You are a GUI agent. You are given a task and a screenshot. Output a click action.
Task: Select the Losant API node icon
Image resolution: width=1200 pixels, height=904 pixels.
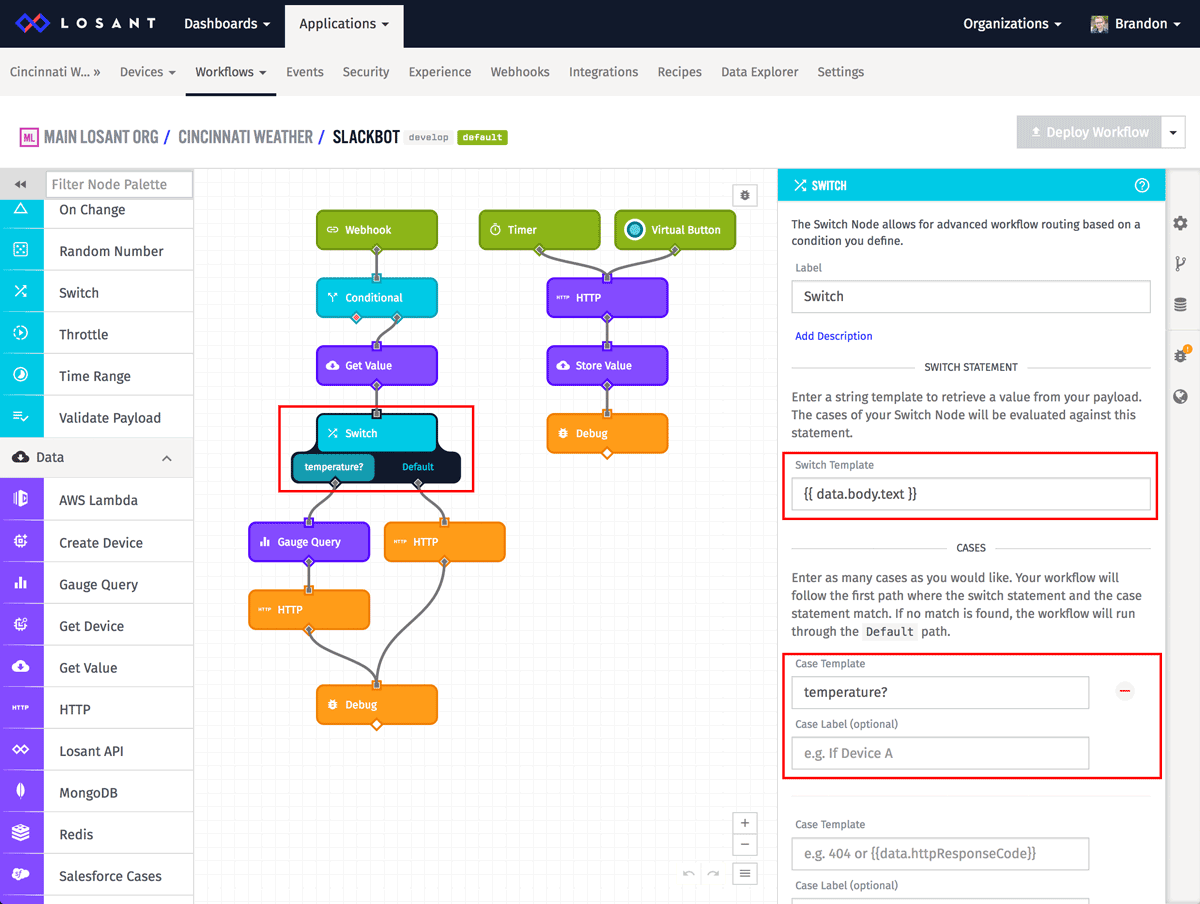21,750
